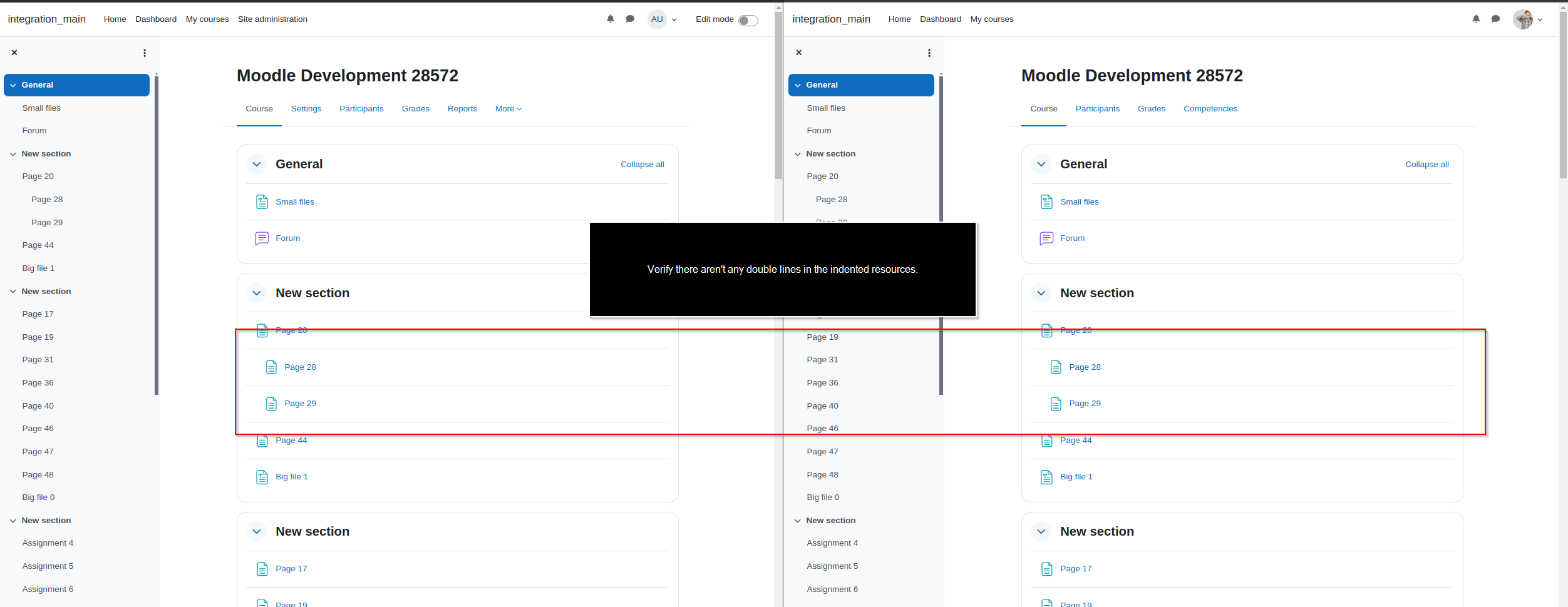The width and height of the screenshot is (1568, 607).
Task: Select Assignment 6 in right course index
Action: [x=832, y=589]
